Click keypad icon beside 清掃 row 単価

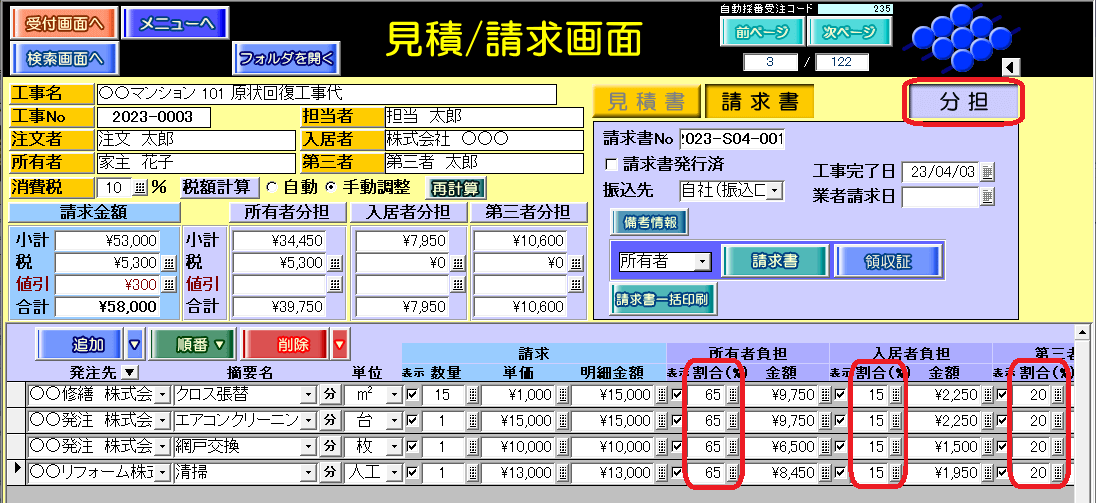pyautogui.click(x=563, y=473)
